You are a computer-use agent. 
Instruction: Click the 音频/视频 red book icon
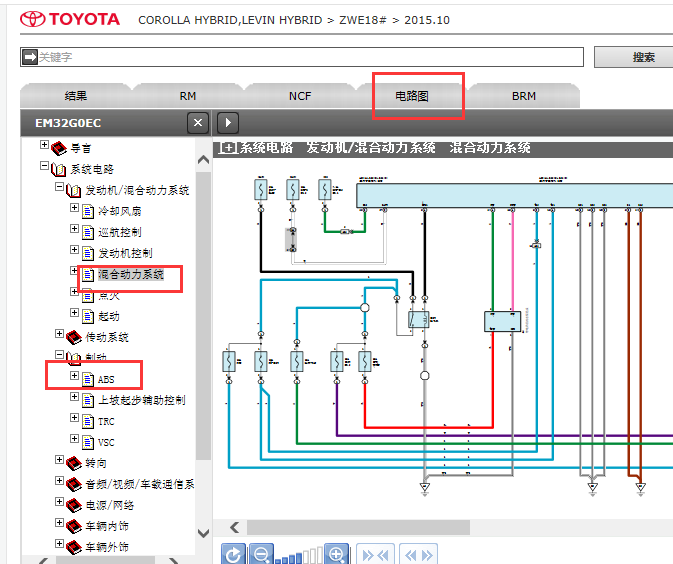tap(74, 484)
